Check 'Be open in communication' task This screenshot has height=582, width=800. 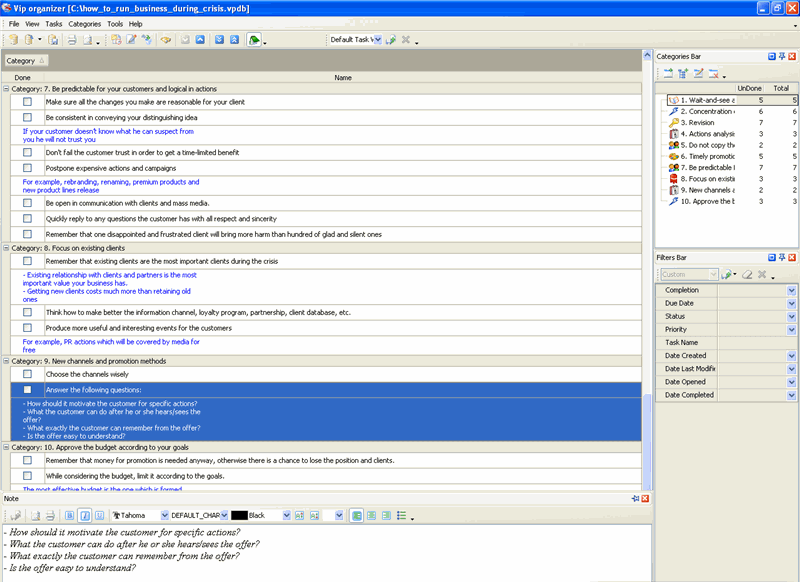28,203
